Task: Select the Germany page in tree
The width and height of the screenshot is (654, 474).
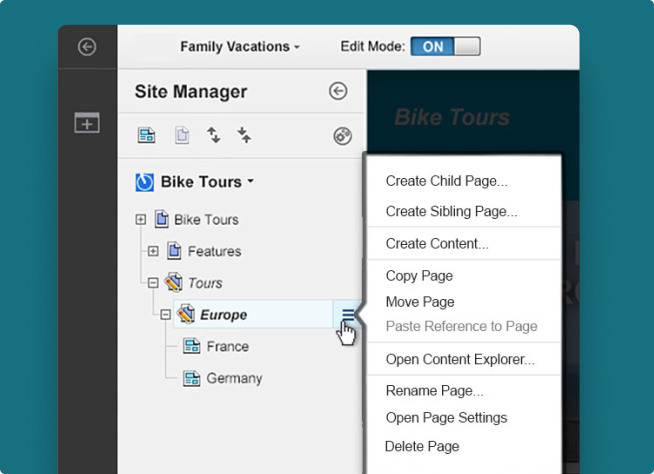Action: (234, 379)
